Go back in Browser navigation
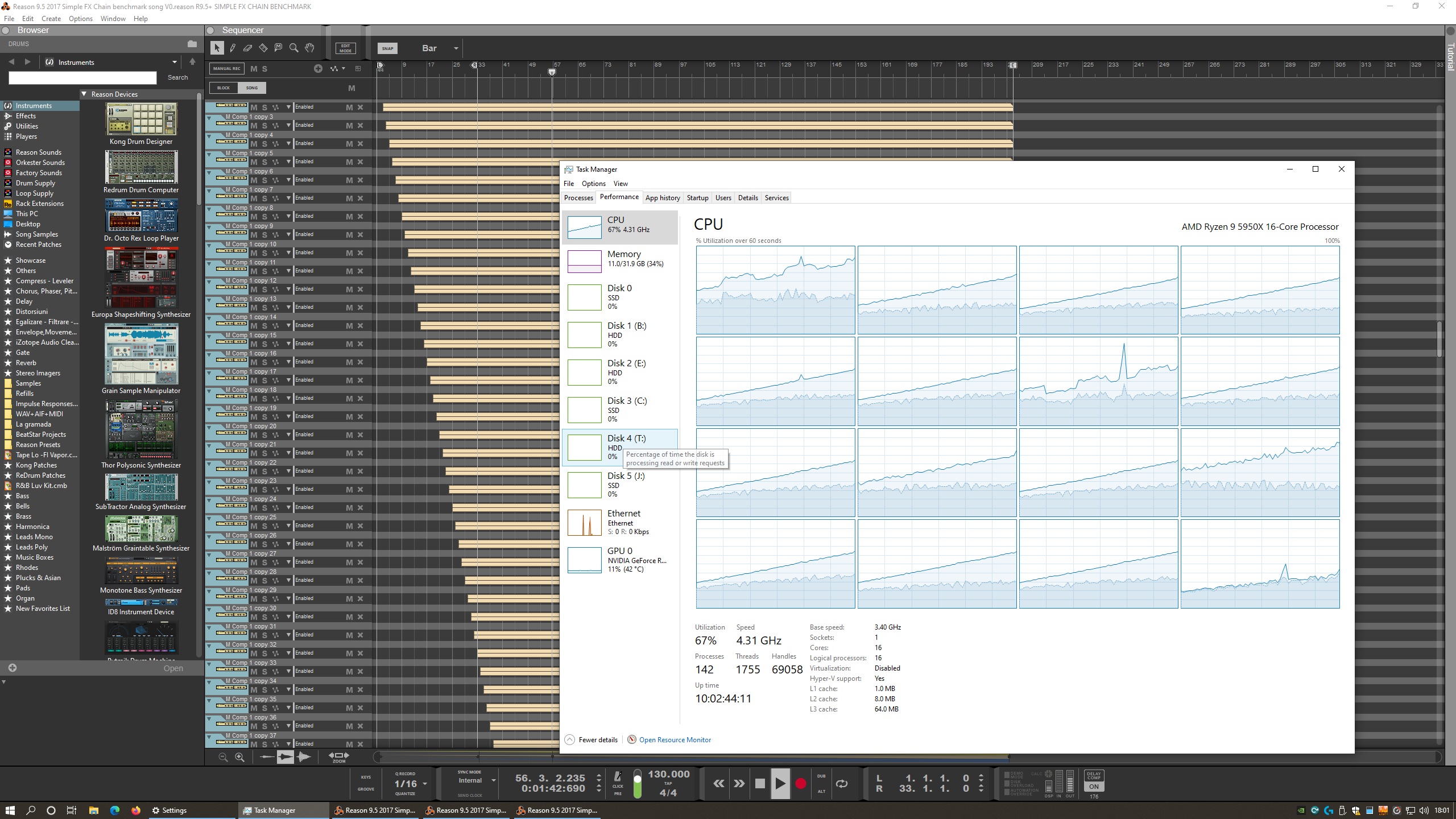The height and width of the screenshot is (819, 1456). (11, 61)
